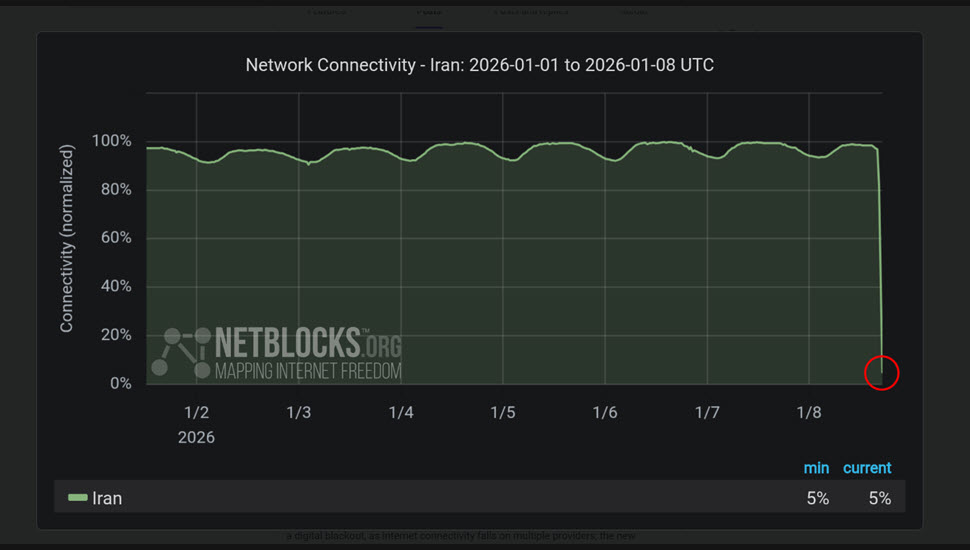Click the green Iran legend color swatch

(x=77, y=498)
